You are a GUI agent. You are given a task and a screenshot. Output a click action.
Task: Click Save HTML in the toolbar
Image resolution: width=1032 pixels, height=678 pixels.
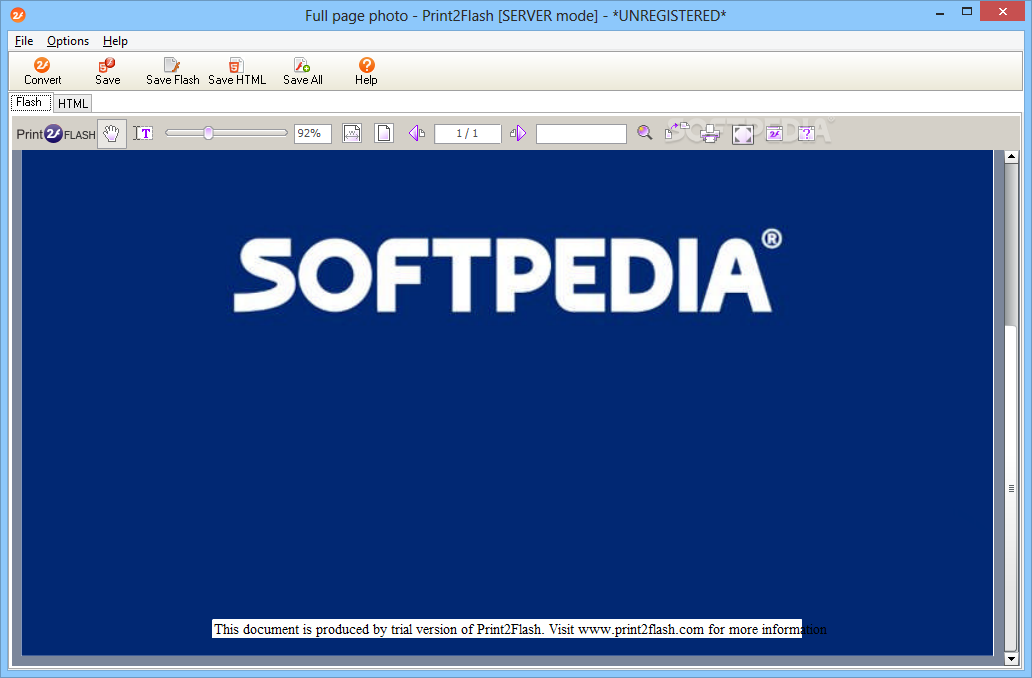pos(237,71)
